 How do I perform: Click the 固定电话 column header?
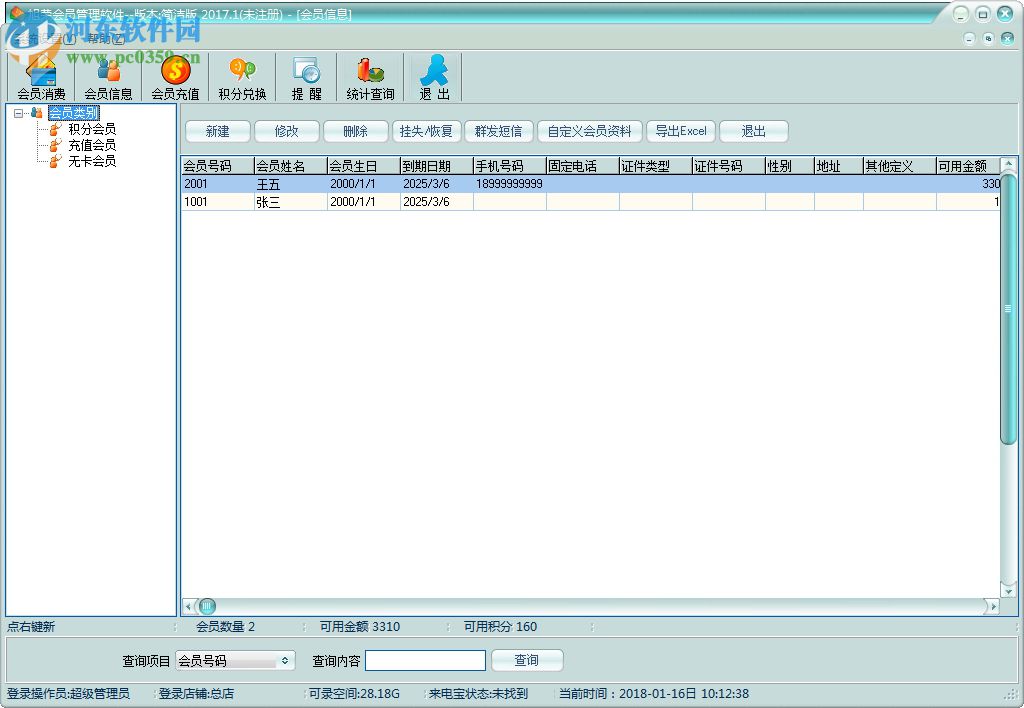pyautogui.click(x=583, y=166)
